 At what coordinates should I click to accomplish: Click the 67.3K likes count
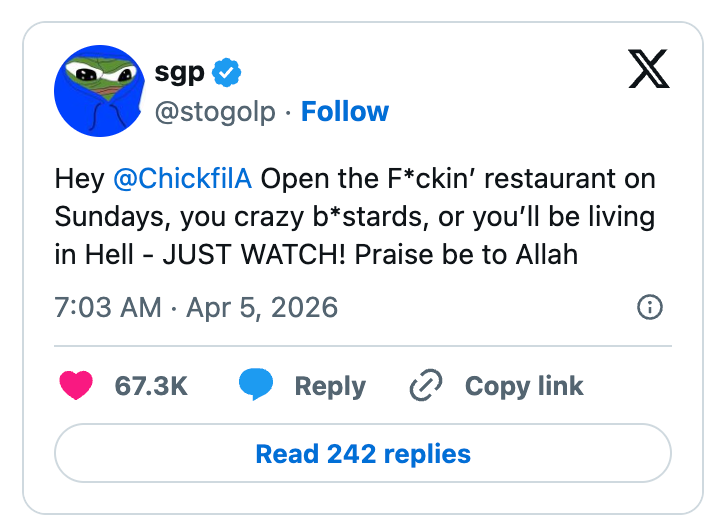[x=151, y=386]
